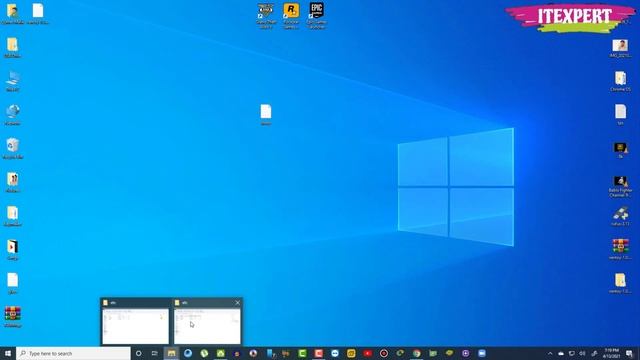Open the network tray icon
This screenshot has height=360, width=640.
[572, 353]
